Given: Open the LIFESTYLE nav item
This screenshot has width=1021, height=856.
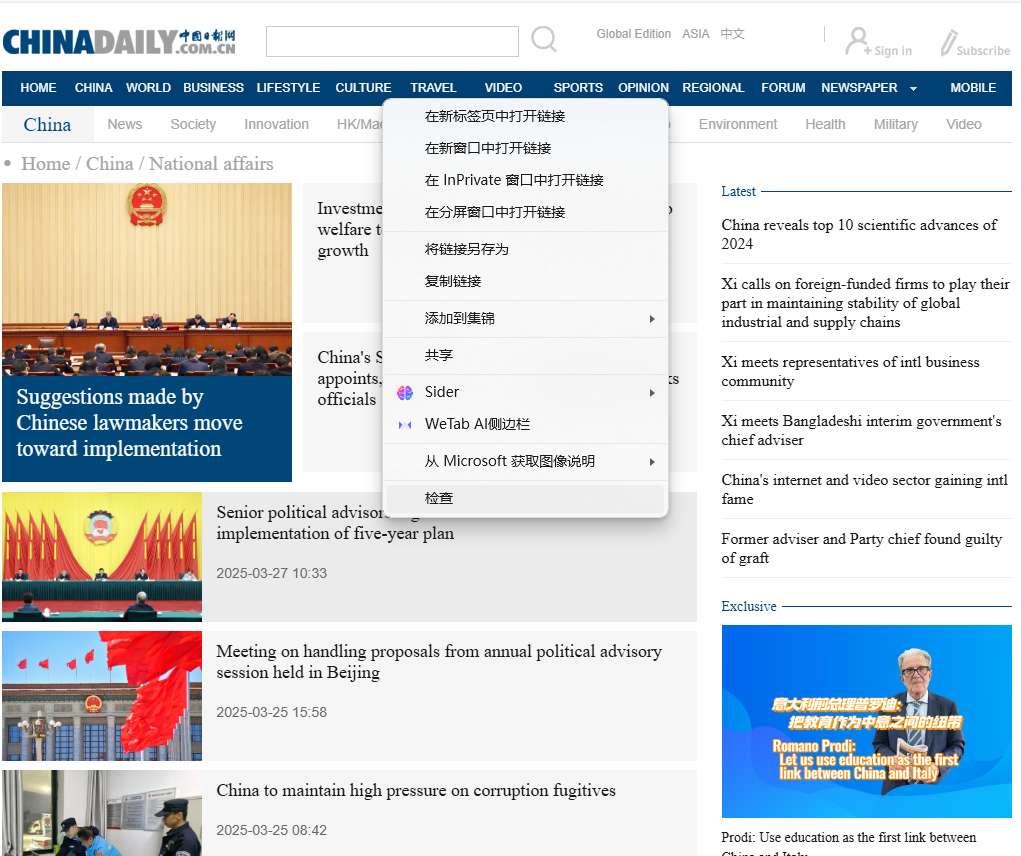Looking at the screenshot, I should pos(288,88).
